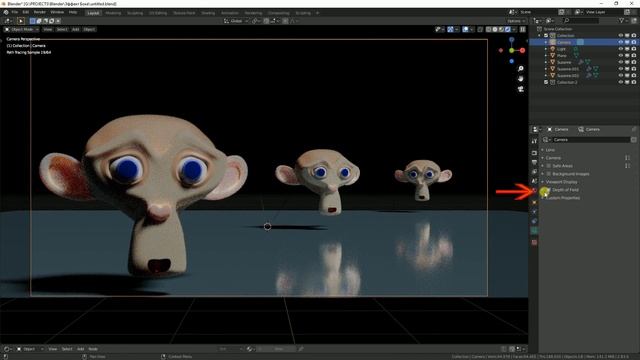Screen dimensions: 640x360
Task: Enable the Safe Areas checkbox
Action: point(549,166)
